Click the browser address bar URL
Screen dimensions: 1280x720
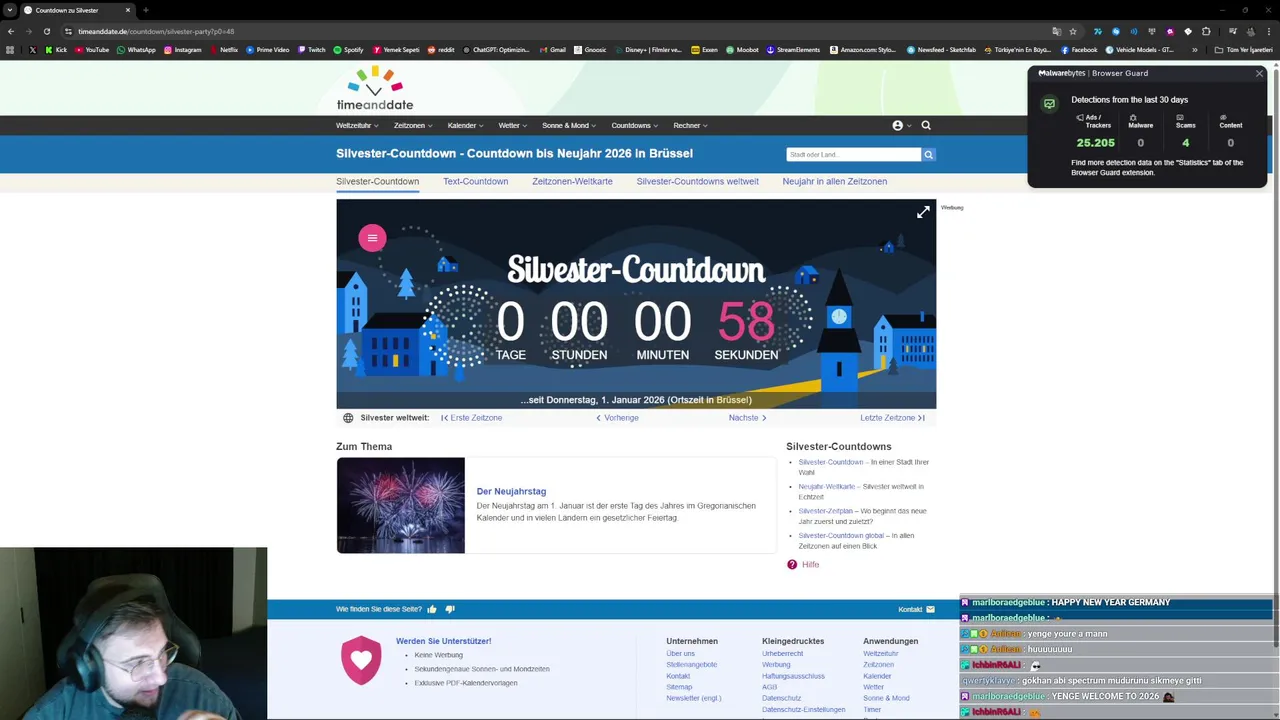click(156, 31)
